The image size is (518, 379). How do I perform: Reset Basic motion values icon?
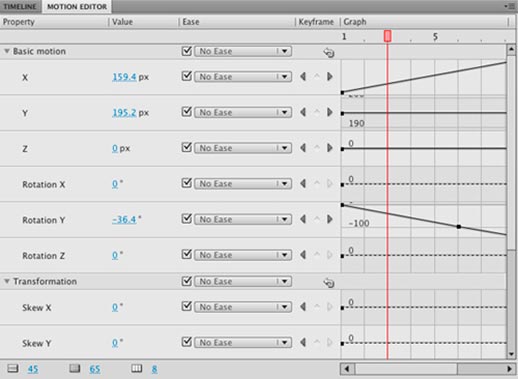coord(329,52)
